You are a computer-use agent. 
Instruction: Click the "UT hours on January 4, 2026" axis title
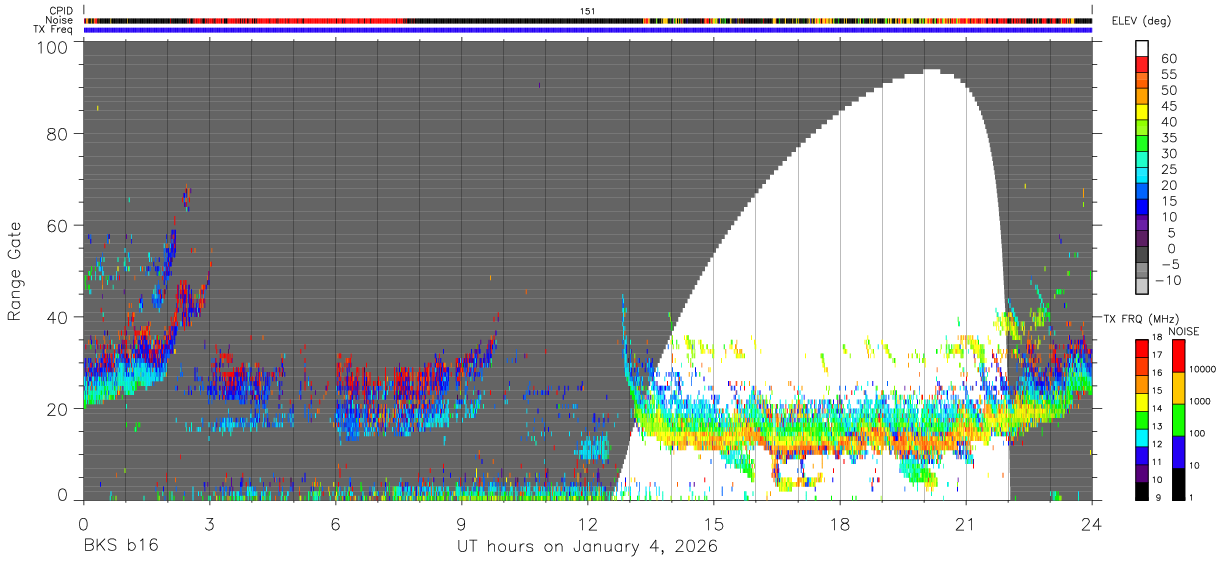pyautogui.click(x=587, y=548)
